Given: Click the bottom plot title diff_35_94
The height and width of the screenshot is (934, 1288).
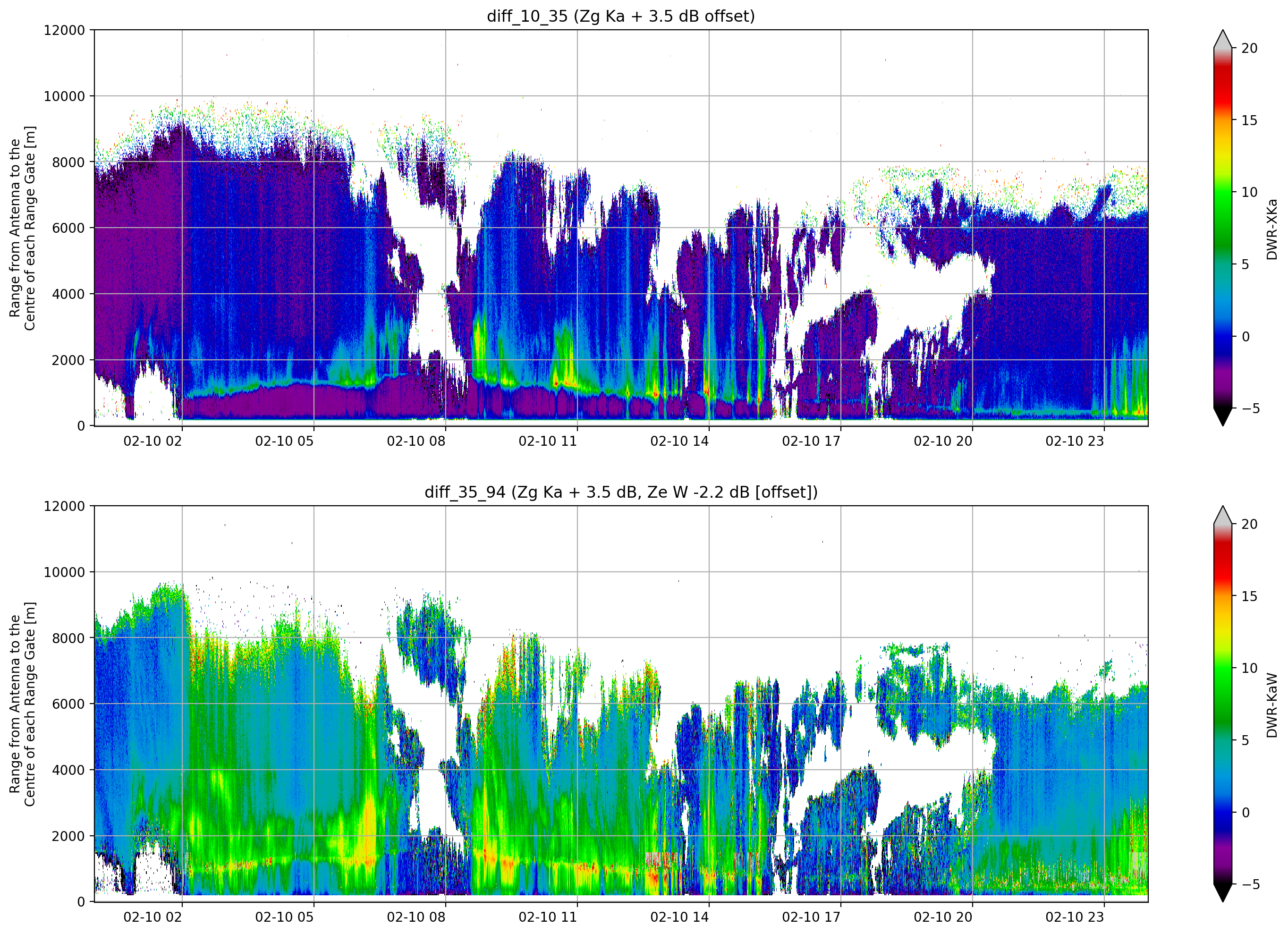Looking at the screenshot, I should 621,492.
